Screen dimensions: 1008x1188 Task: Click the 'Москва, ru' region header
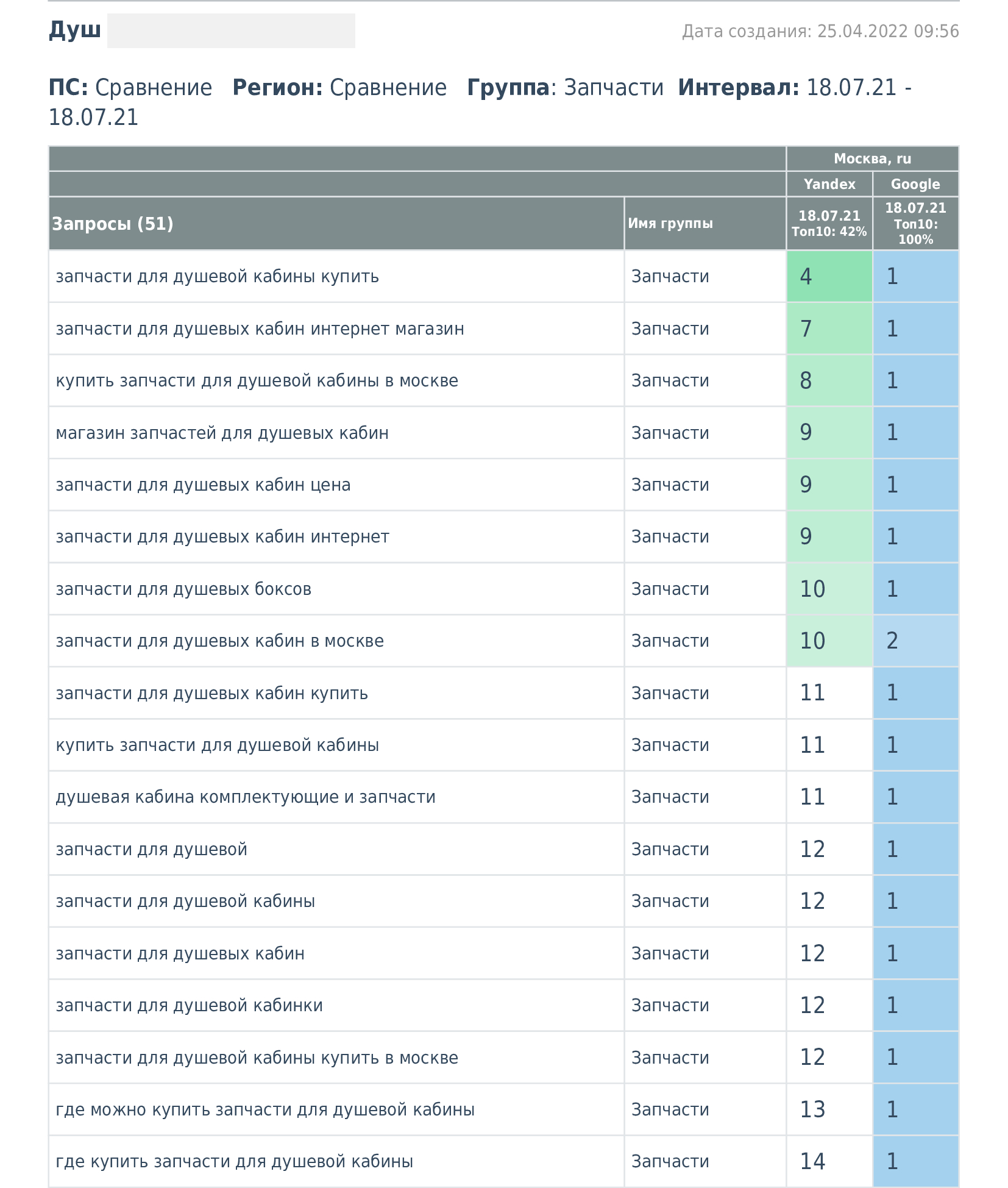coord(872,158)
